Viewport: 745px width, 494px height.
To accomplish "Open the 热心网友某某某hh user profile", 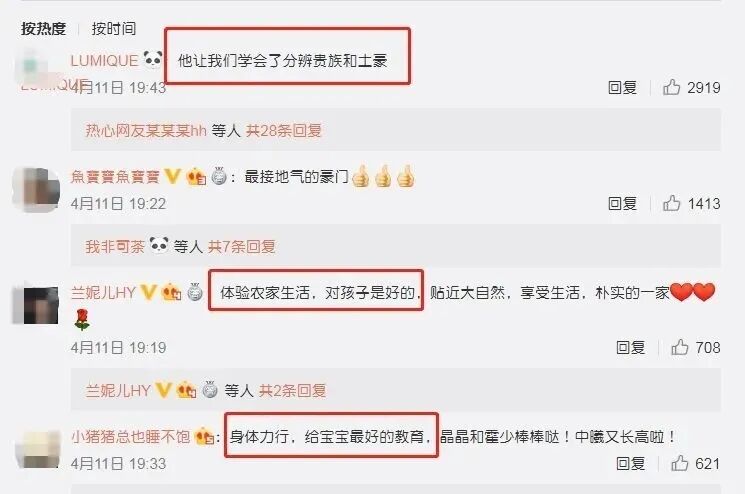I will (146, 130).
